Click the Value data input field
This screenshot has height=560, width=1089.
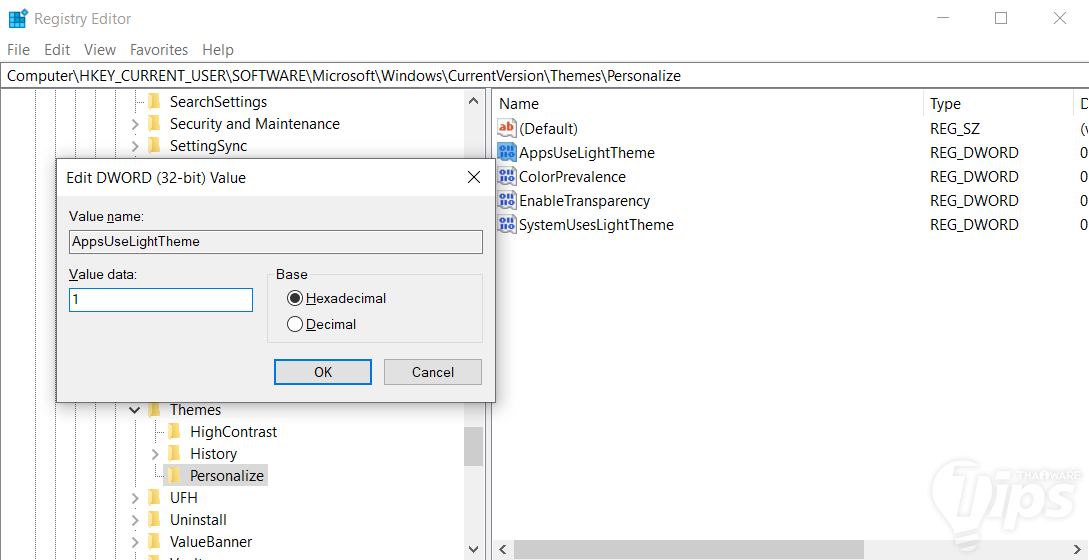[x=161, y=300]
